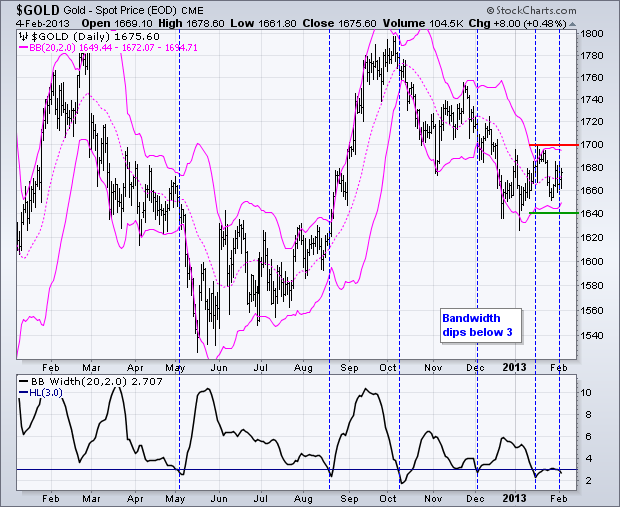This screenshot has height=507, width=620.
Task: Click the 2013 label under the price panel
Action: point(514,367)
